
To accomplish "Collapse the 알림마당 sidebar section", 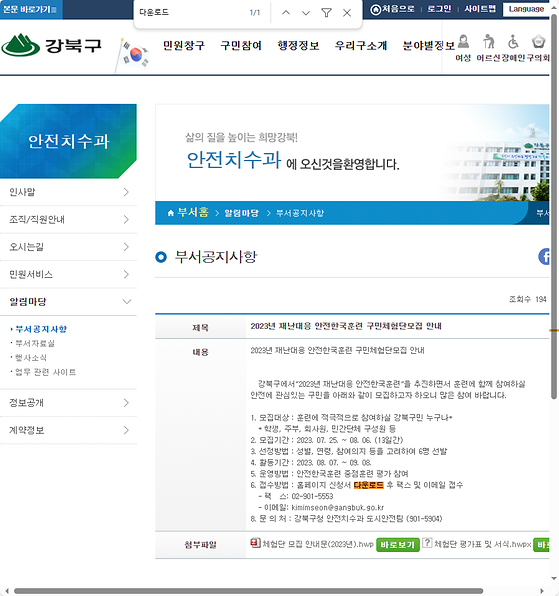I will (68, 301).
